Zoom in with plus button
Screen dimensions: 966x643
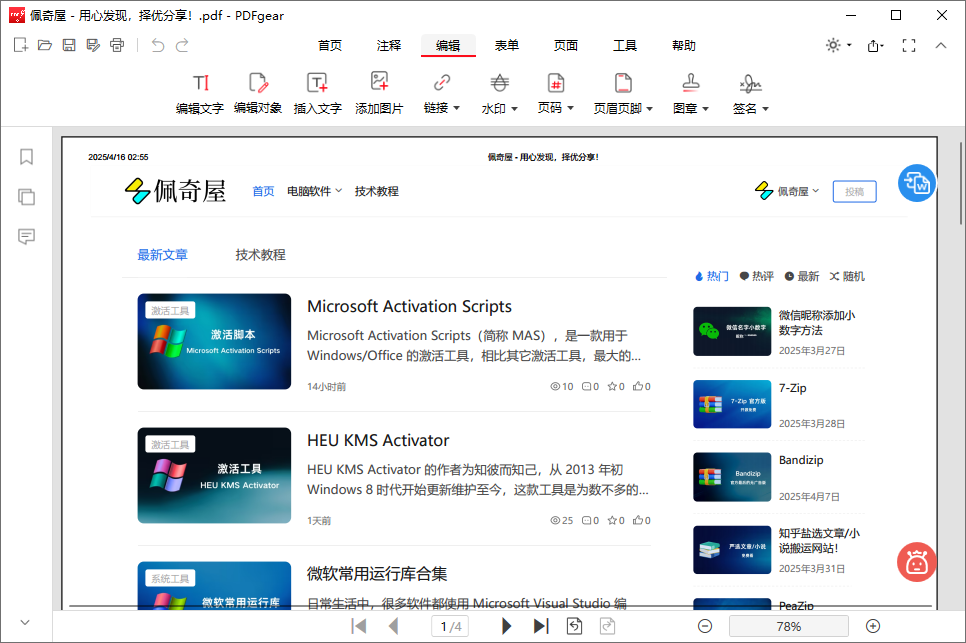click(x=873, y=626)
